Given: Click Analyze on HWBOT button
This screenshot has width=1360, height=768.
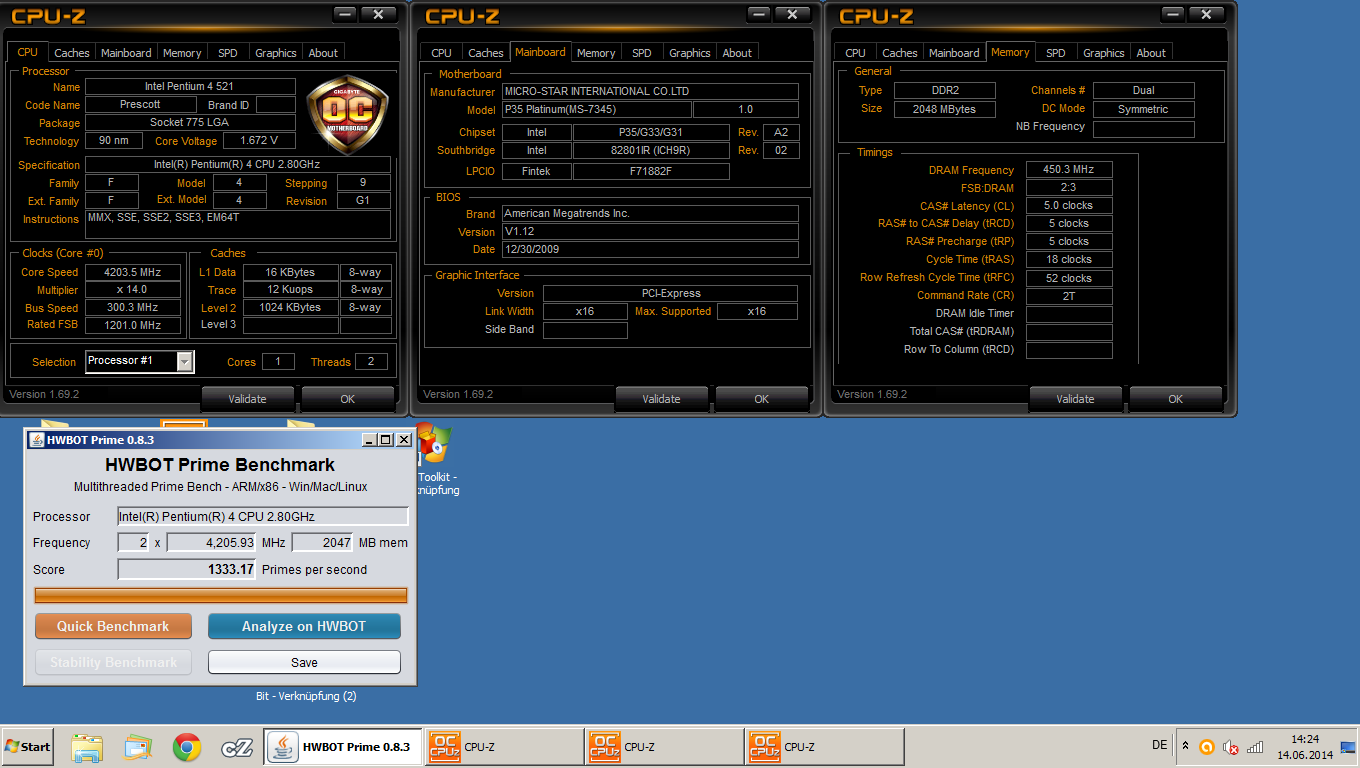Looking at the screenshot, I should click(304, 626).
